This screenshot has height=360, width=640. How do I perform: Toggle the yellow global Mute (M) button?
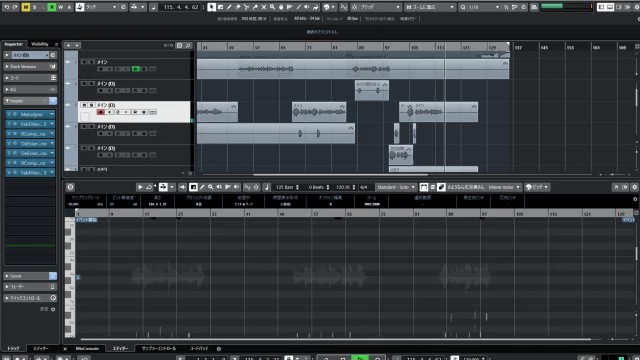(26, 7)
